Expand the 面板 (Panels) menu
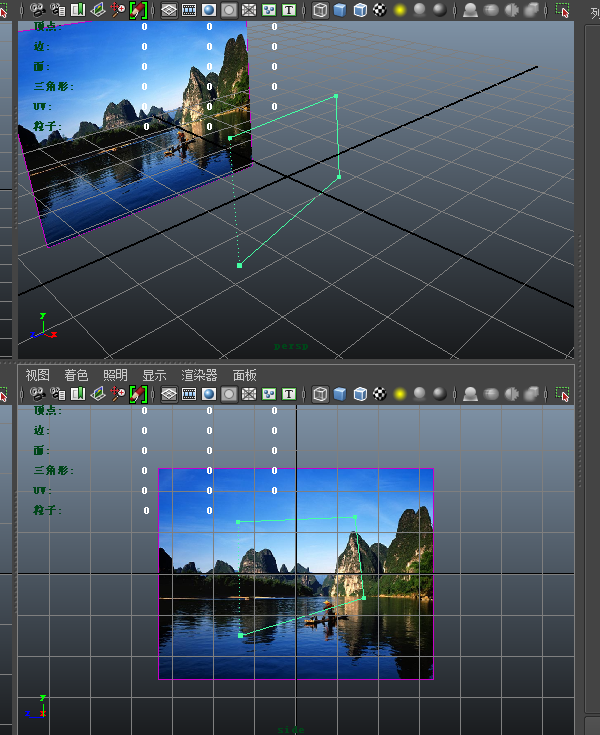This screenshot has height=735, width=600. click(x=244, y=375)
